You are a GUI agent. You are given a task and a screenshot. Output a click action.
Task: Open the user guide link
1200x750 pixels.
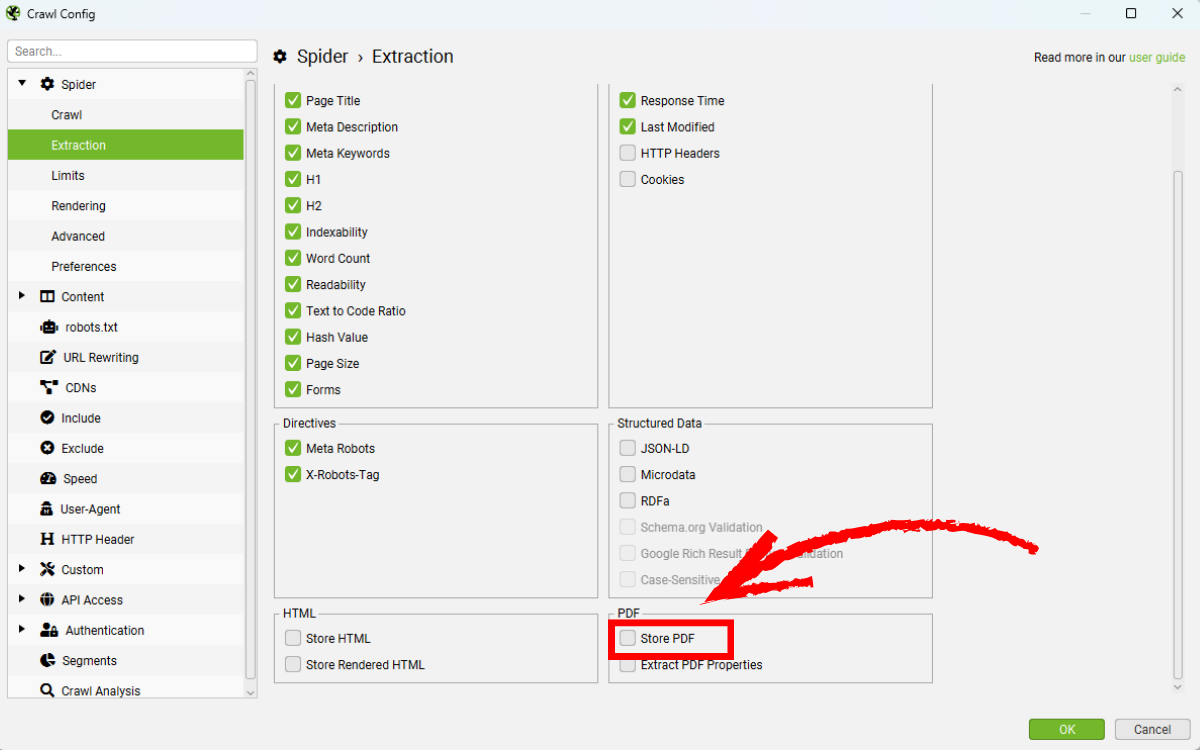tap(1157, 58)
